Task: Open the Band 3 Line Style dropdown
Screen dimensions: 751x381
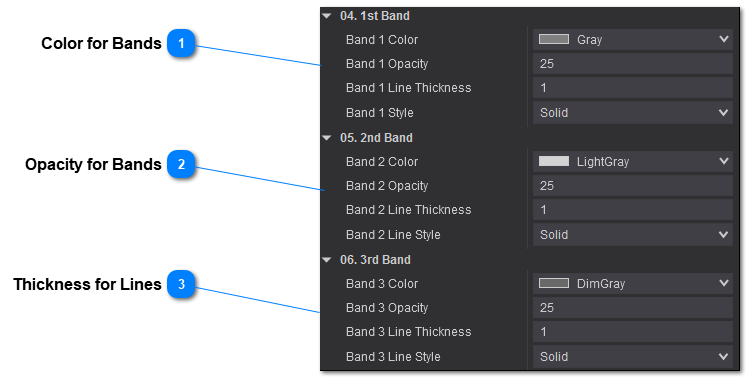Action: tap(633, 357)
